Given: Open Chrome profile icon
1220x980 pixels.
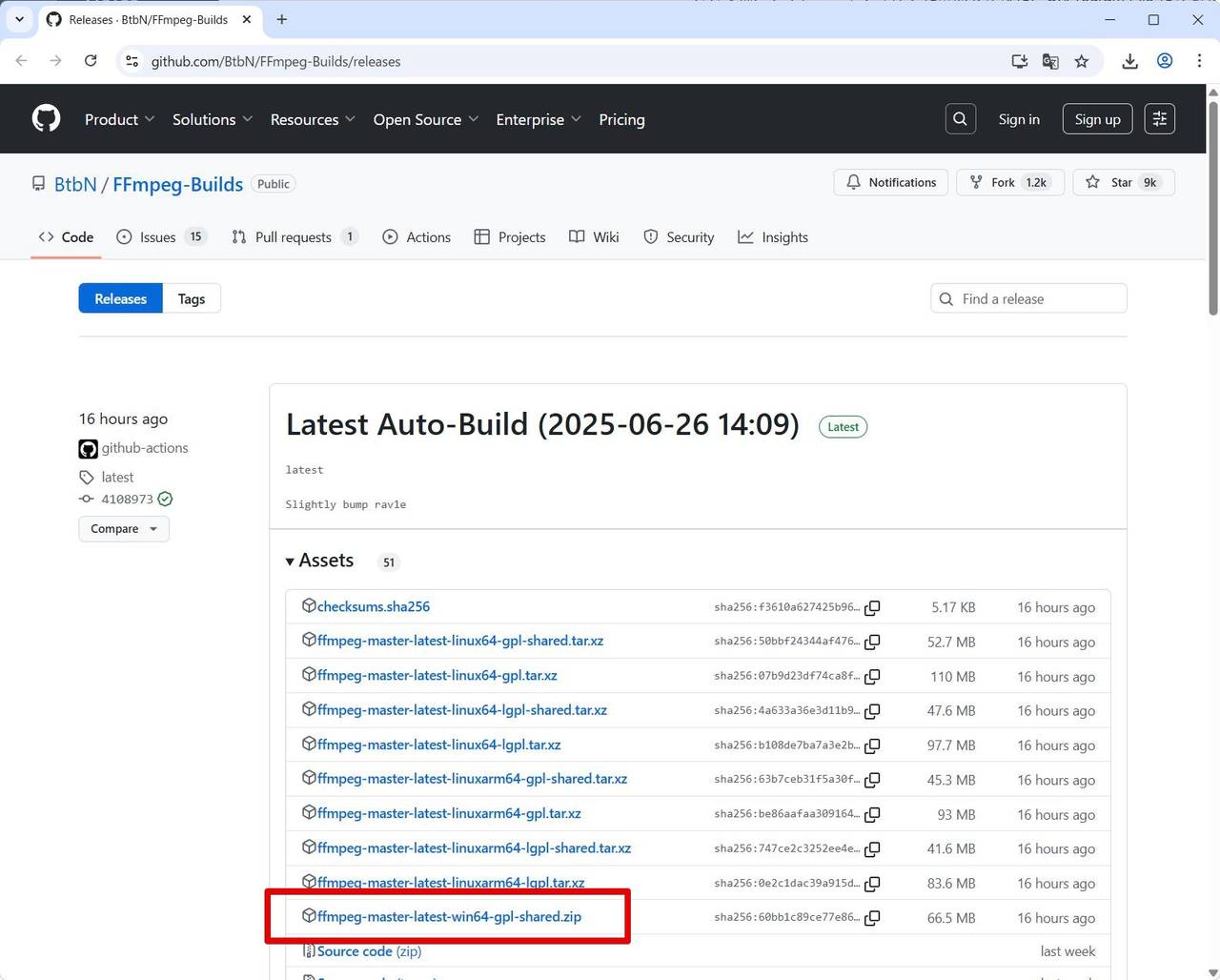Looking at the screenshot, I should pyautogui.click(x=1165, y=61).
